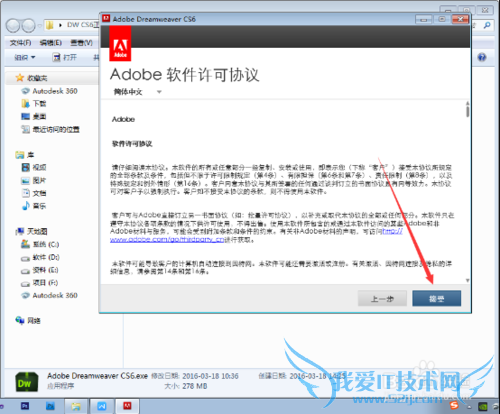Viewport: 500px width, 414px height.
Task: Click the DW CS6 breadcrumb in the address bar
Action: tap(83, 25)
